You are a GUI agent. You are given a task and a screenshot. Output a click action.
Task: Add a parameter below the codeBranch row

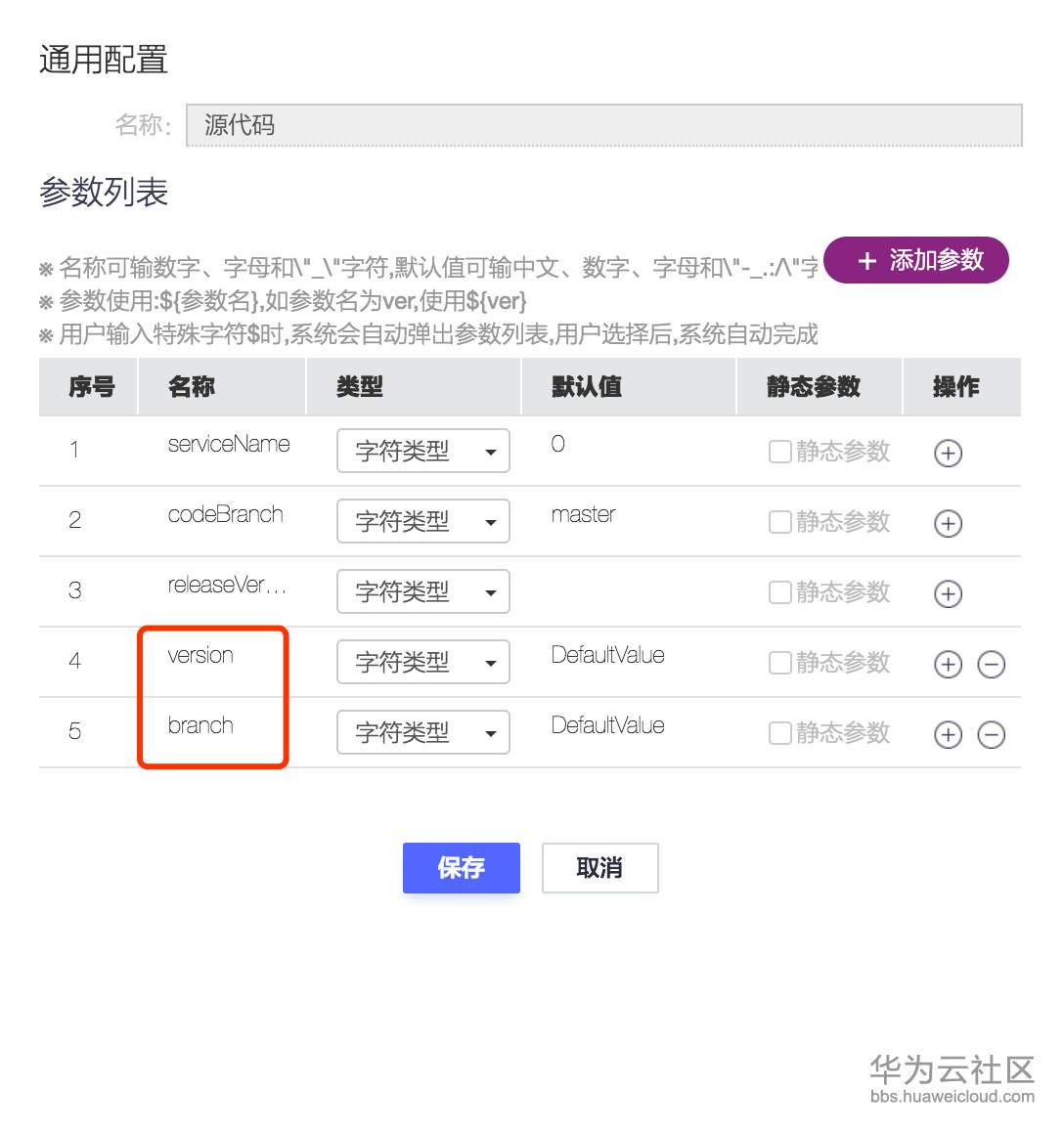pyautogui.click(x=947, y=523)
